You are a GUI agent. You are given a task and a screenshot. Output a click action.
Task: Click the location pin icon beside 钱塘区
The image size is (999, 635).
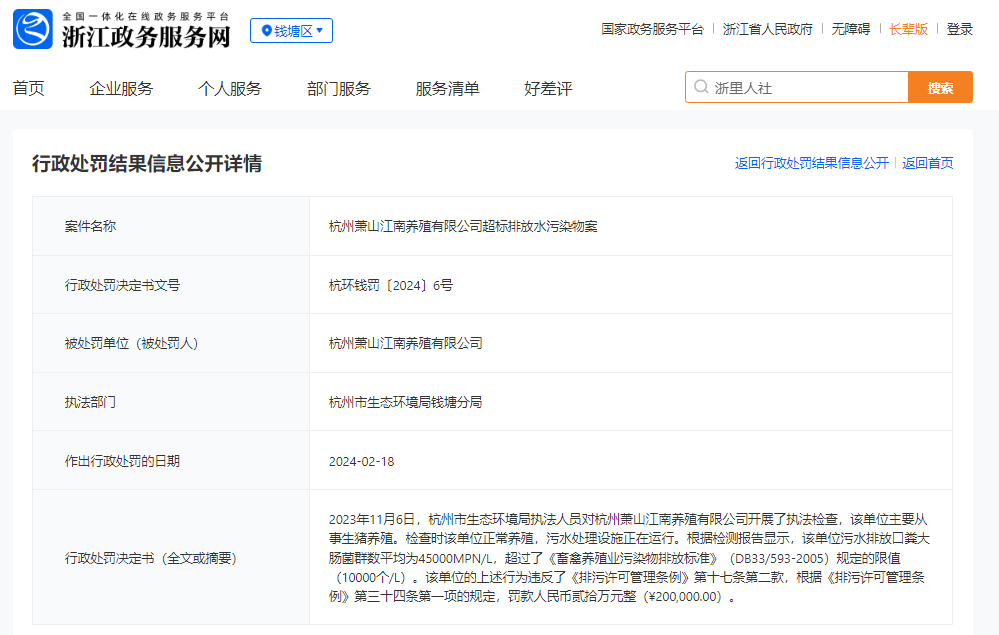267,31
